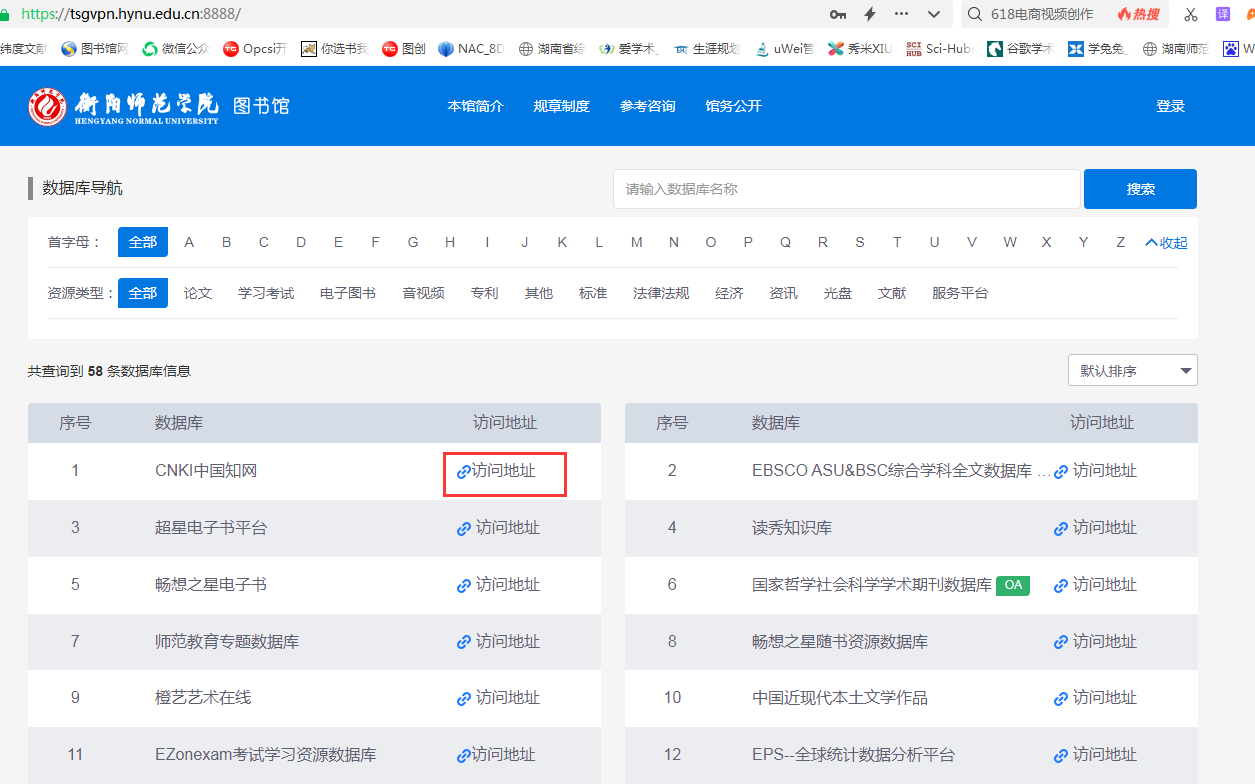Select the 电子图书 resource type filter

point(347,292)
